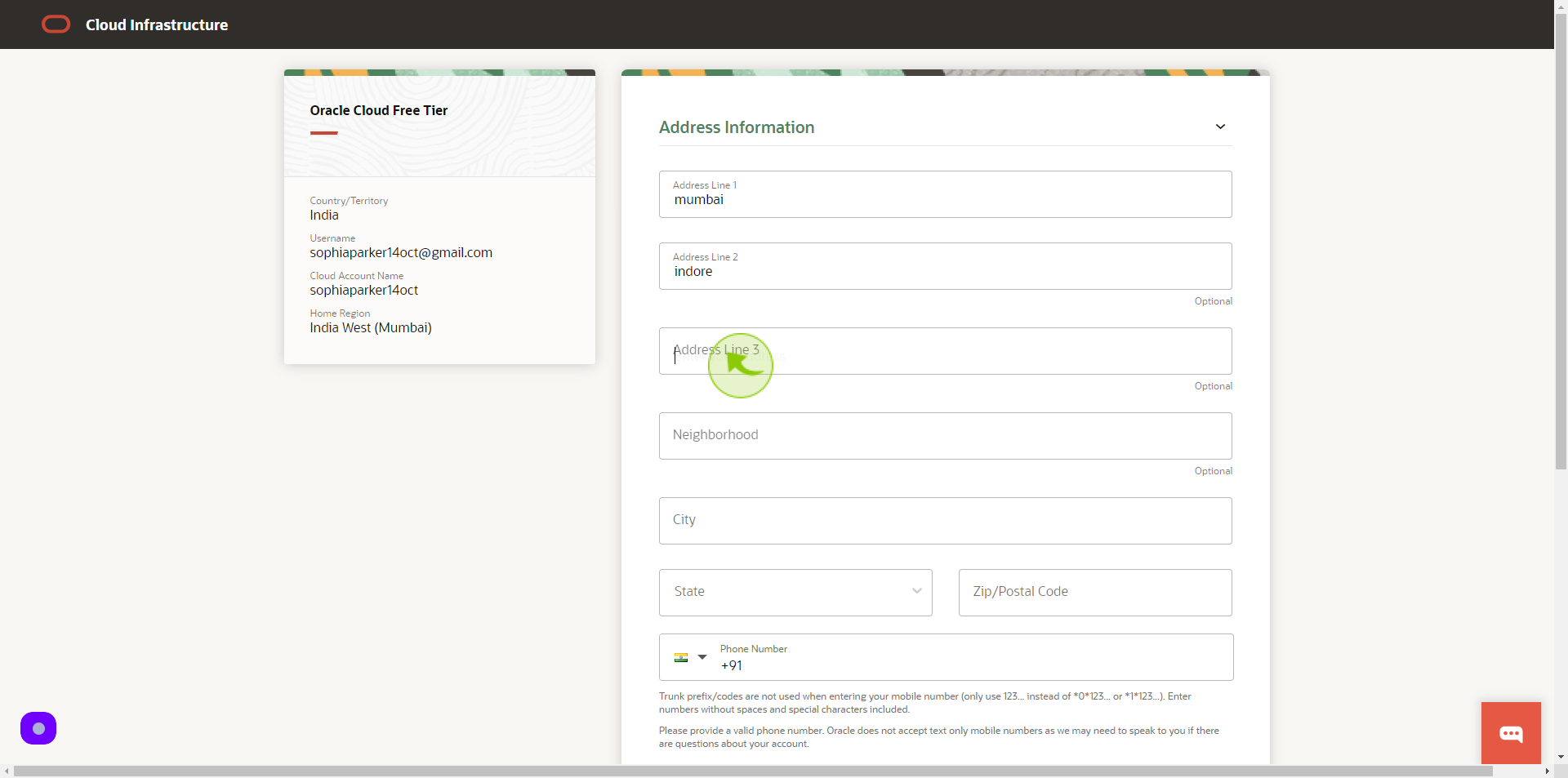Image resolution: width=1568 pixels, height=778 pixels.
Task: Click the Neighborhood input field
Action: pyautogui.click(x=946, y=436)
